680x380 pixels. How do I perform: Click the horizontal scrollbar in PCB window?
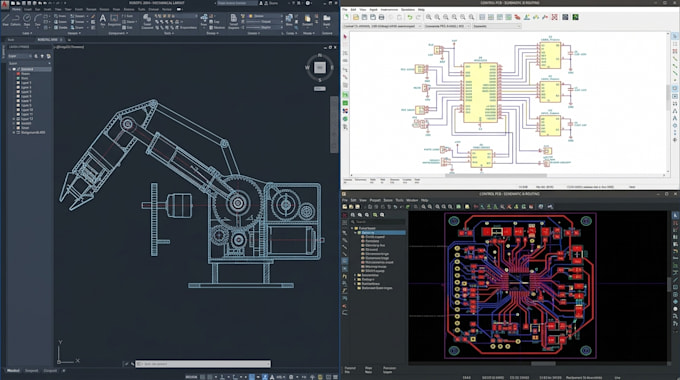click(x=543, y=364)
